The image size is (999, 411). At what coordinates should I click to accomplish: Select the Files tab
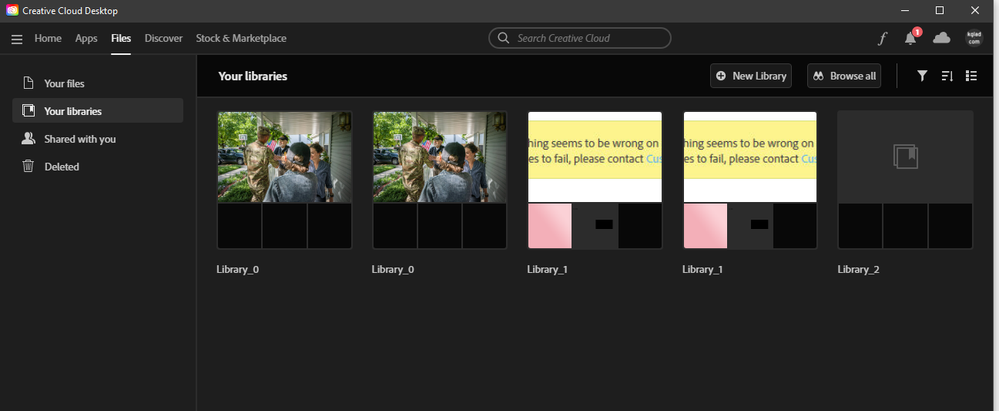[121, 38]
